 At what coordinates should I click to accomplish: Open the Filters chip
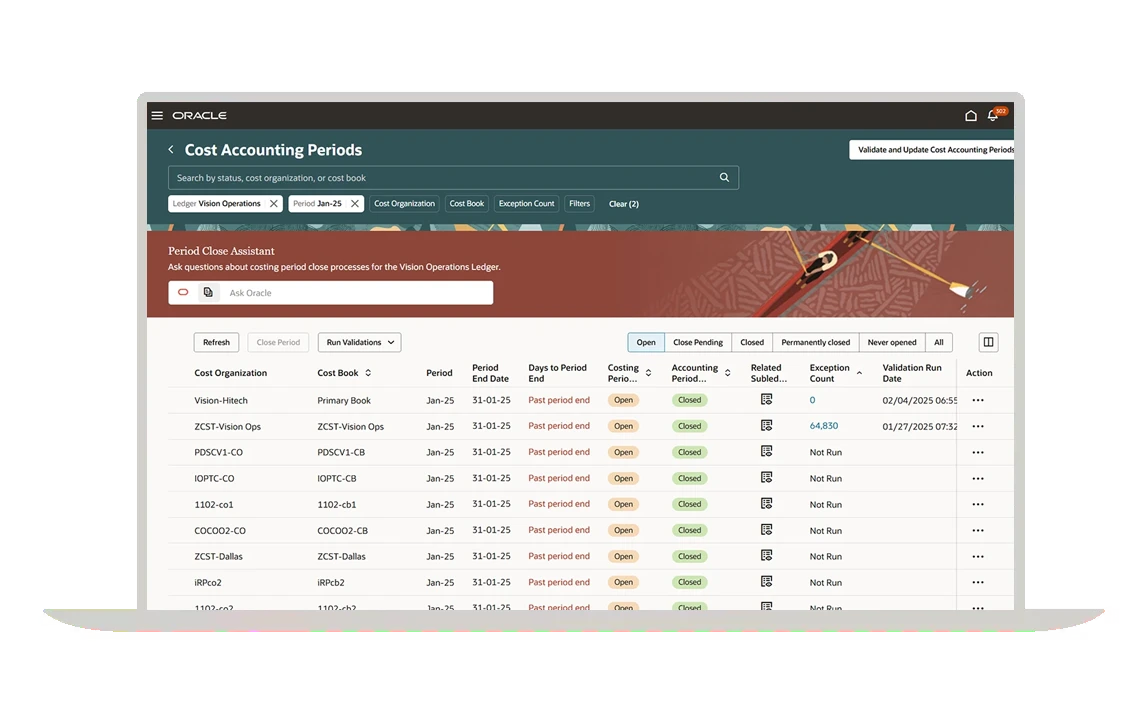pyautogui.click(x=579, y=204)
